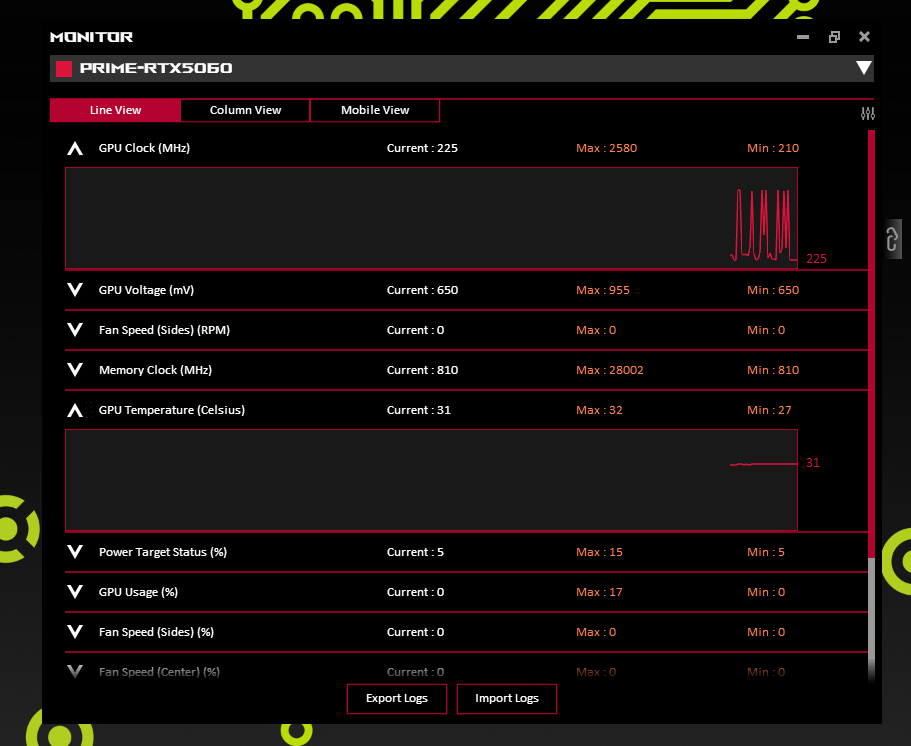Expand the Fan Speed (Sides) (%) graph

click(x=75, y=632)
